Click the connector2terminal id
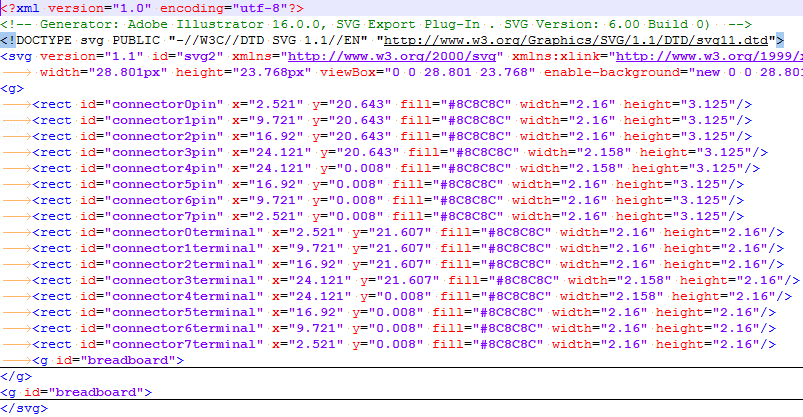The height and width of the screenshot is (417, 803). point(172,265)
